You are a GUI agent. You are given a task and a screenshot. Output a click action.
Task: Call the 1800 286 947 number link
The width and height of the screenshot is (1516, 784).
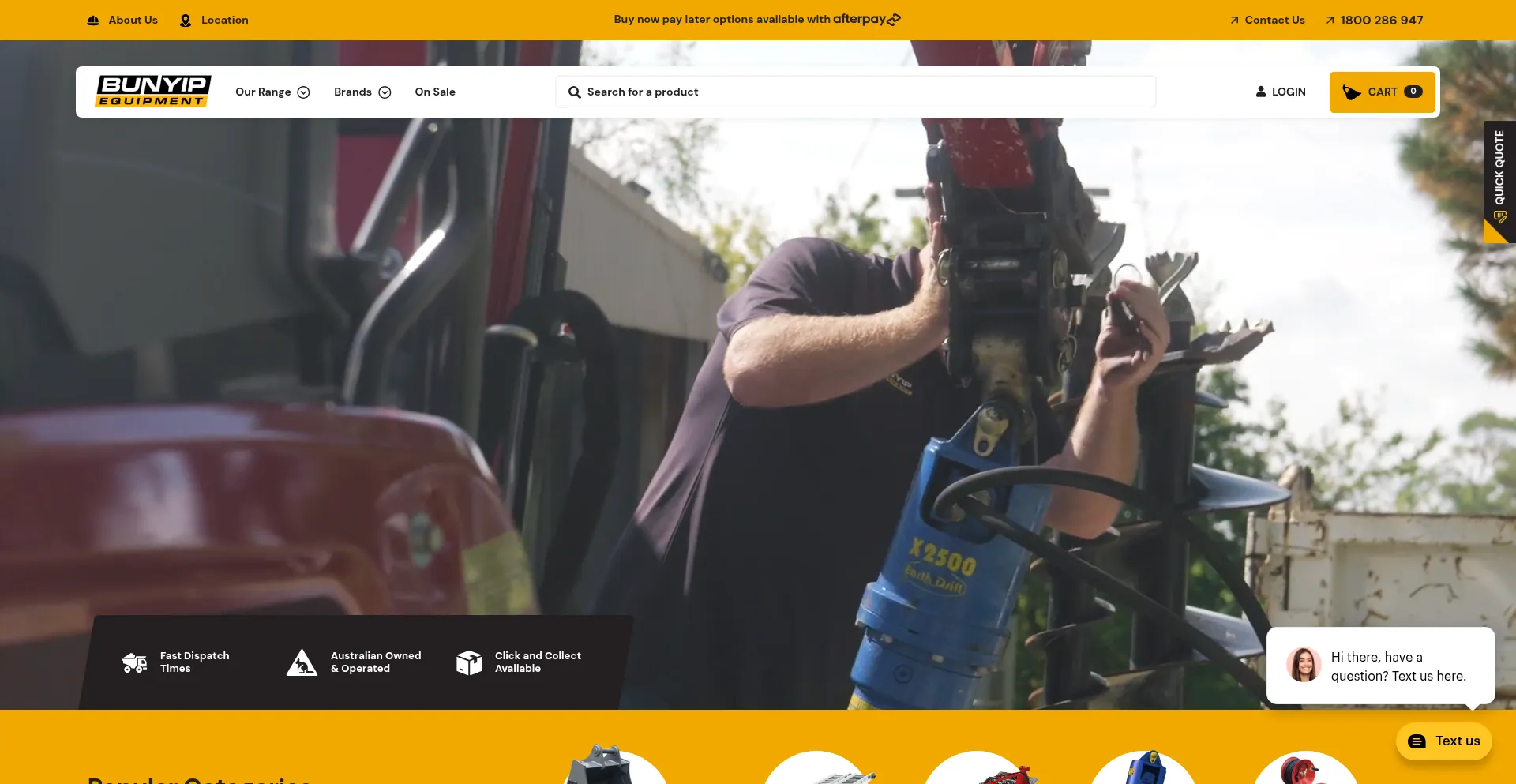pyautogui.click(x=1382, y=20)
